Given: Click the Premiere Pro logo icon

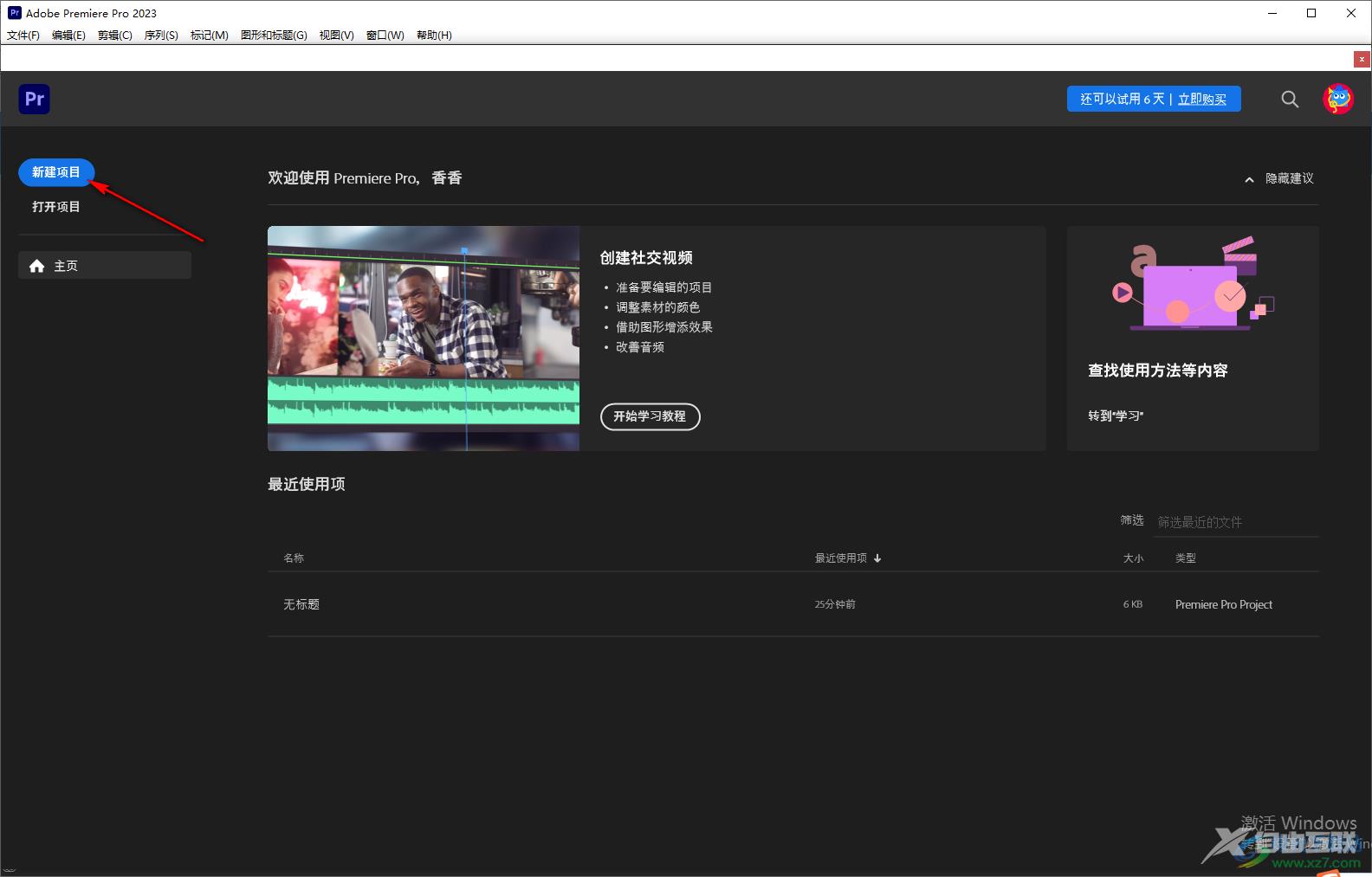Looking at the screenshot, I should tap(35, 99).
